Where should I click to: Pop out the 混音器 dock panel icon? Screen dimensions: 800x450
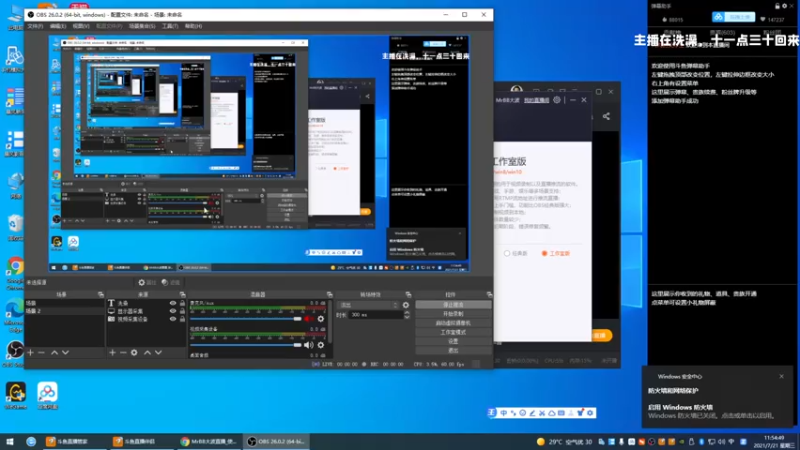330,294
